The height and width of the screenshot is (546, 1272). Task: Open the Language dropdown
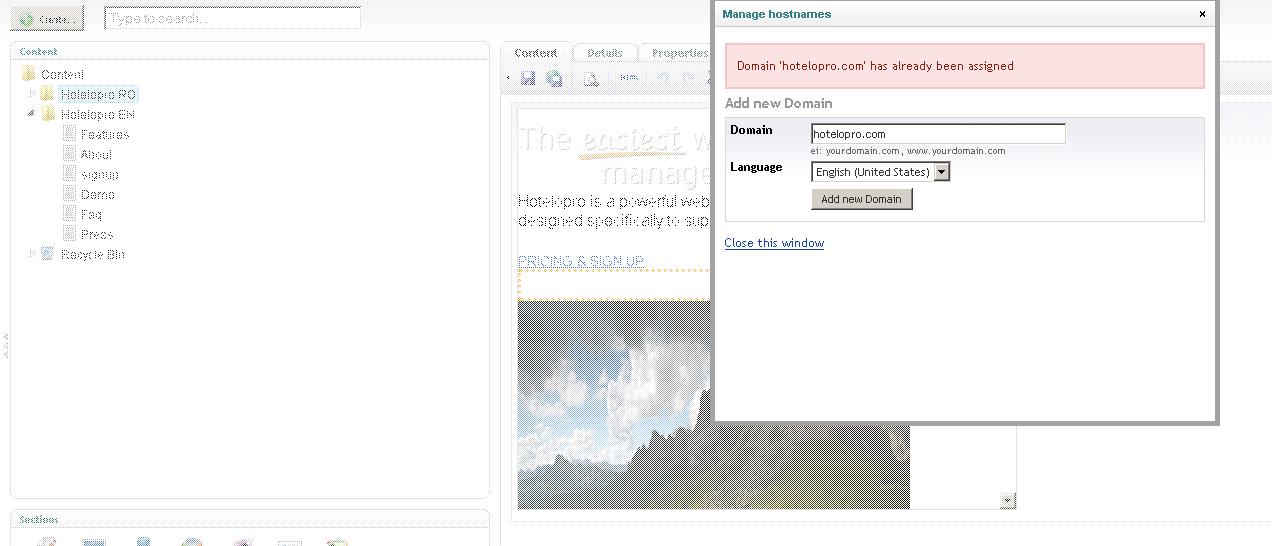pyautogui.click(x=940, y=172)
